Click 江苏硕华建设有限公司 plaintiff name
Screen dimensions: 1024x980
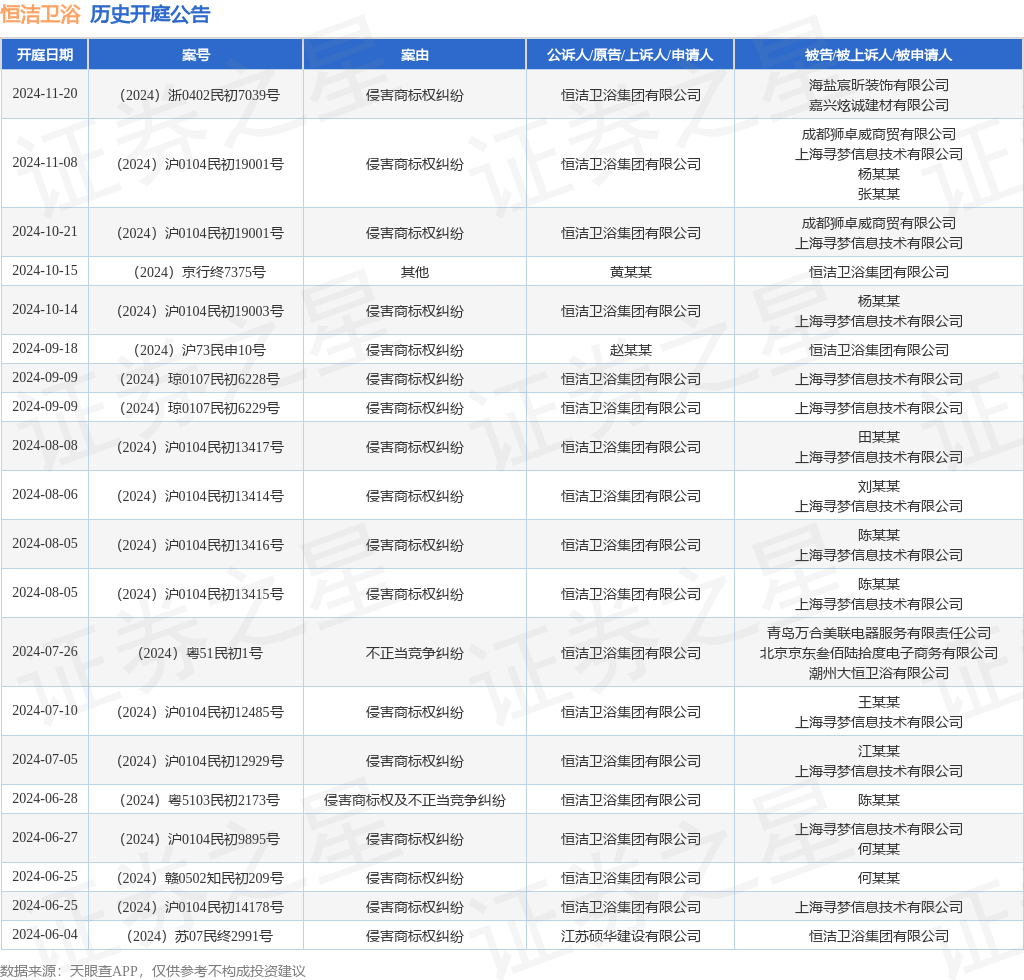(630, 936)
